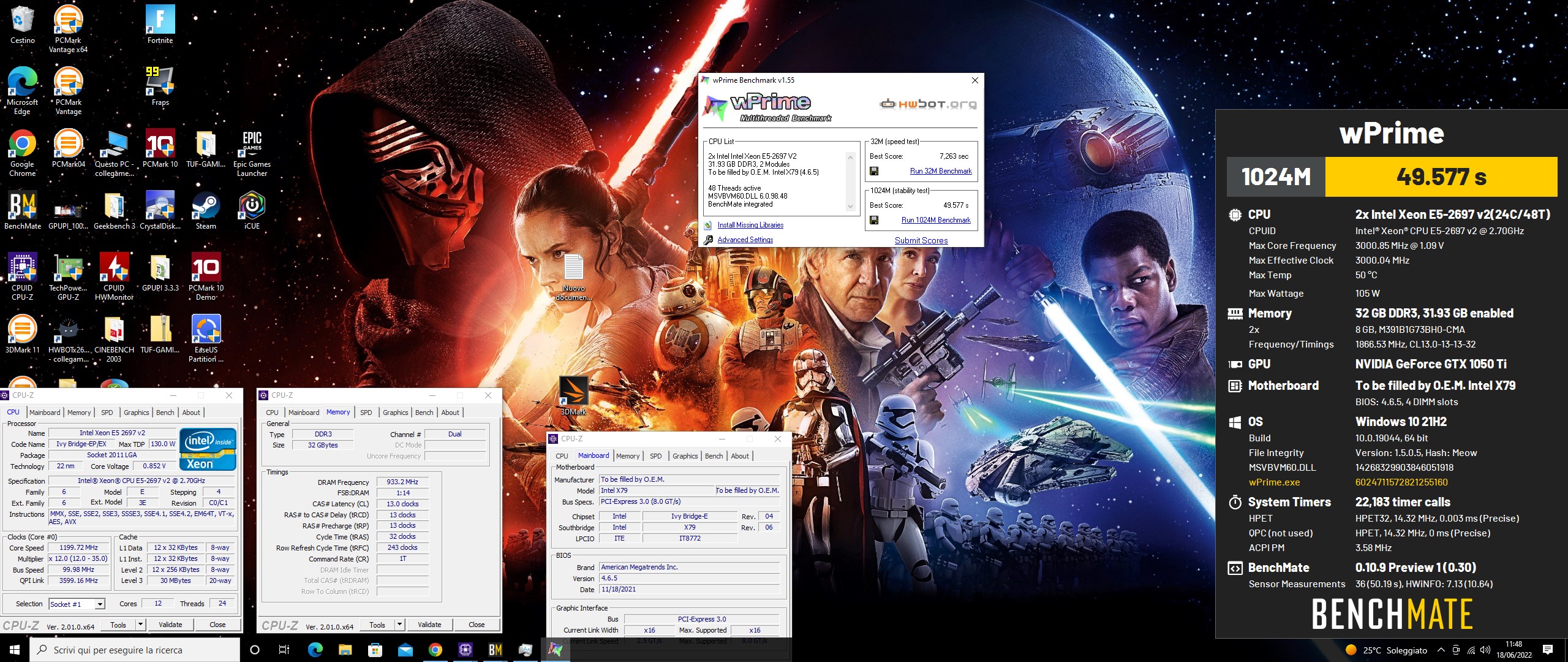1568x662 pixels.
Task: Open Mail app from the taskbar
Action: pos(405,650)
